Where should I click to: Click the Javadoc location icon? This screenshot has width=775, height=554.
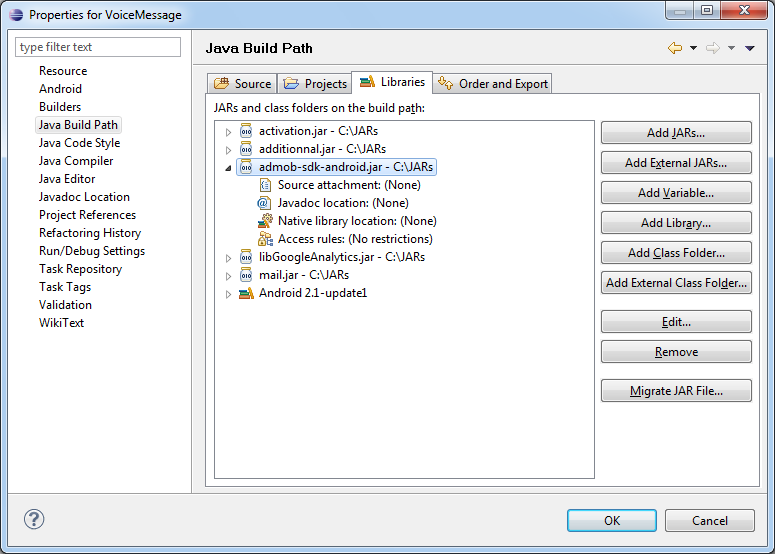tap(265, 203)
